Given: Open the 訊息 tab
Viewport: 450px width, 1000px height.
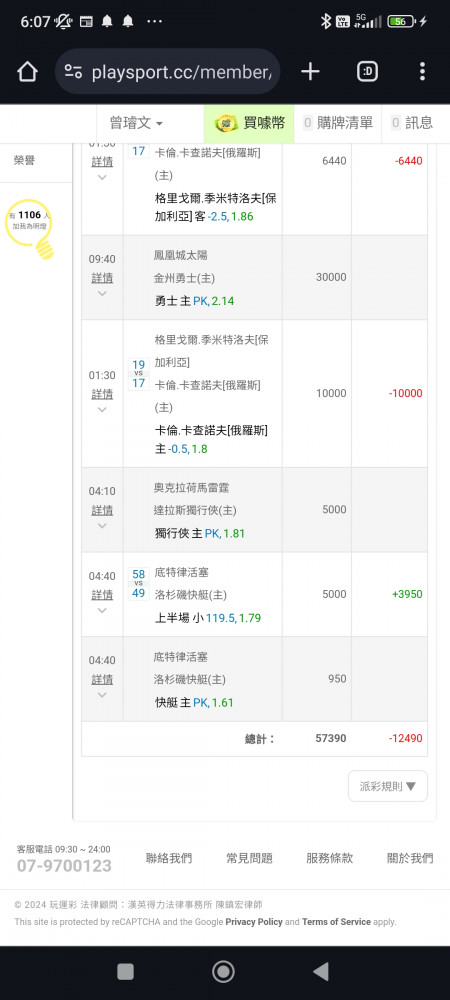Looking at the screenshot, I should pyautogui.click(x=412, y=123).
